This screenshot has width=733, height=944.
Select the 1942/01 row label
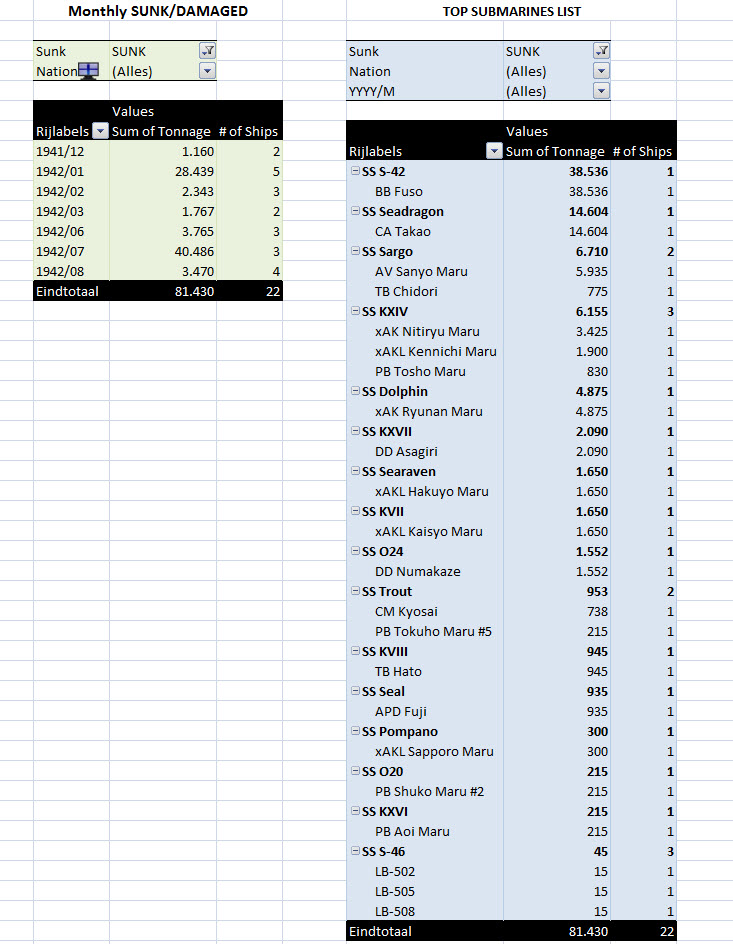tap(71, 171)
